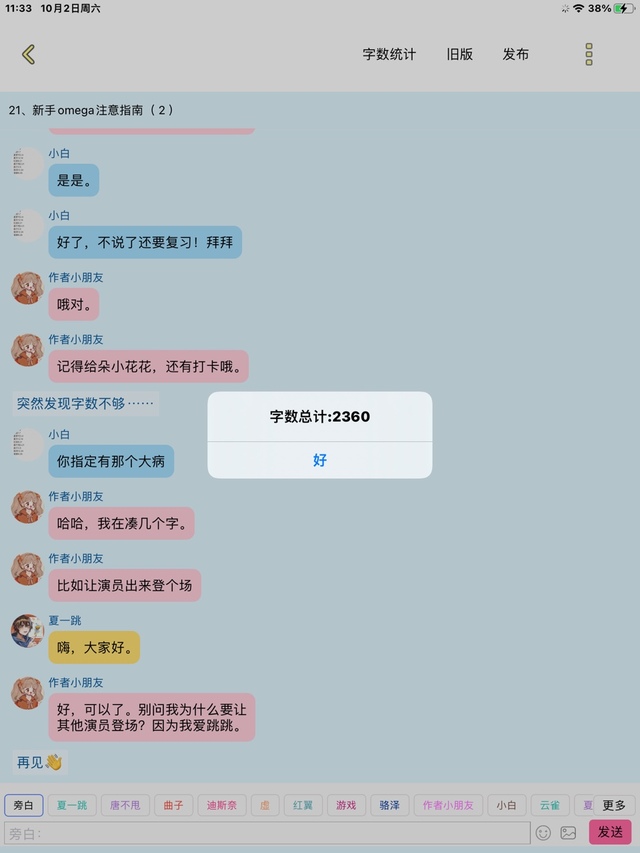Open the emoji picker smiley icon

pyautogui.click(x=543, y=832)
